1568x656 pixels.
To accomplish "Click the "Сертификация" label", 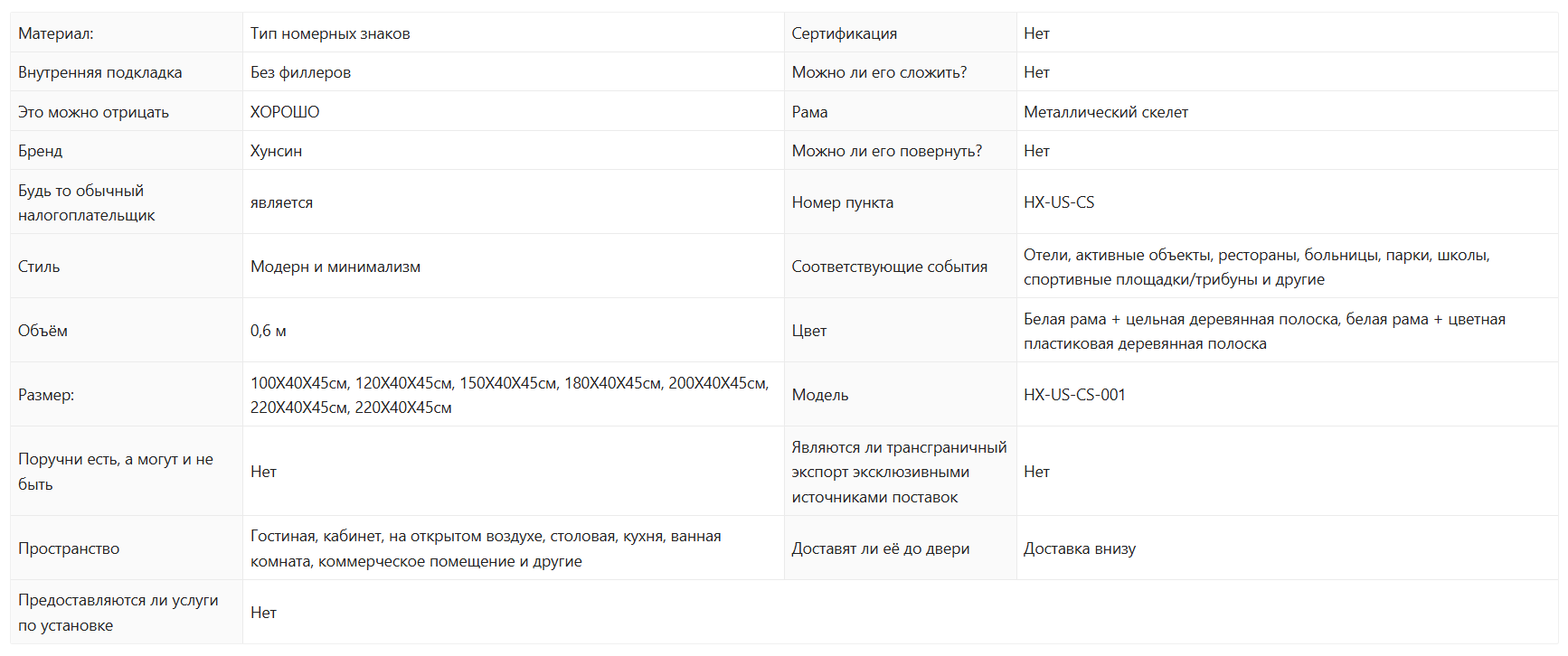I will pyautogui.click(x=844, y=33).
